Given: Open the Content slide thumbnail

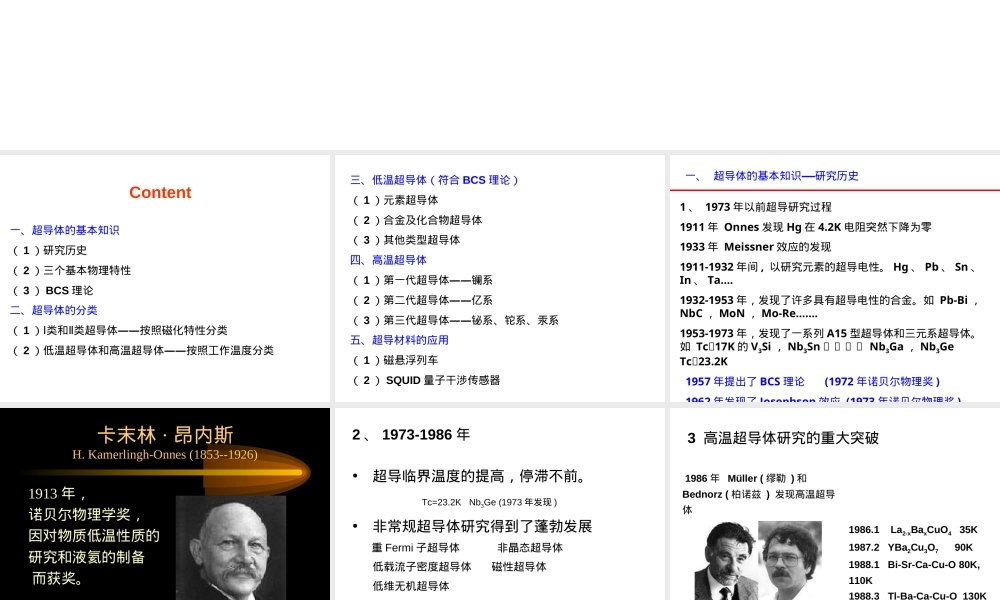Looking at the screenshot, I should pos(165,278).
